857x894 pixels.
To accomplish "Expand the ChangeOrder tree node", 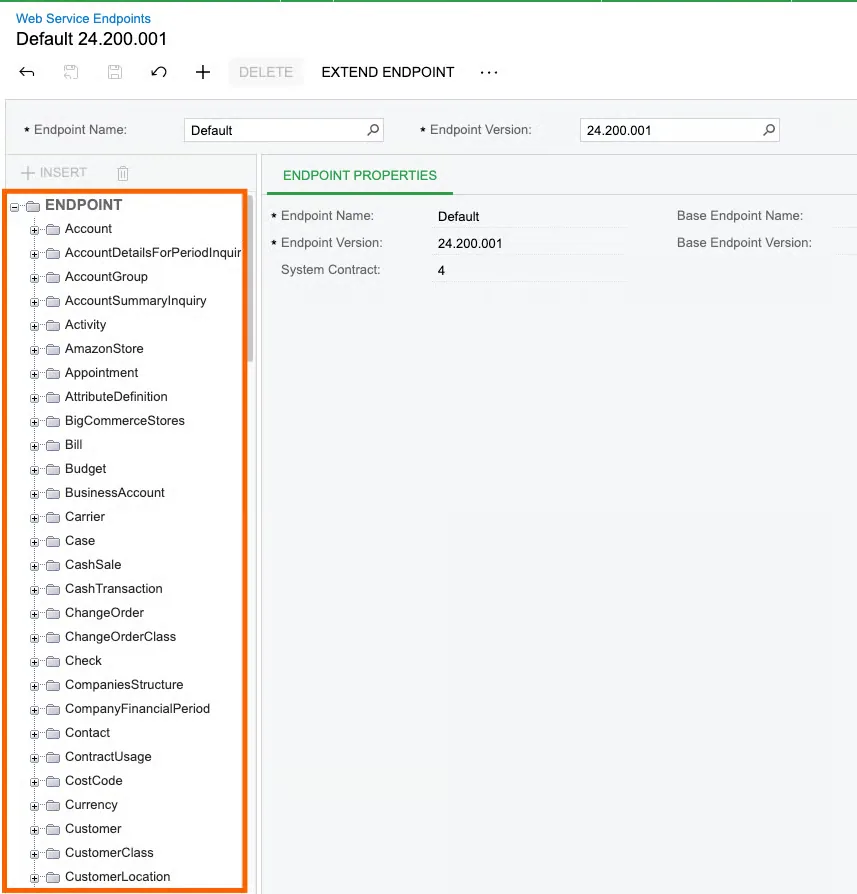I will pos(35,614).
